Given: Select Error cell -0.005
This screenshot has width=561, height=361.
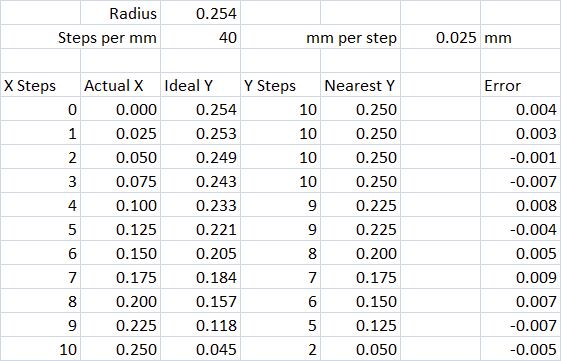Looking at the screenshot, I should point(521,348).
